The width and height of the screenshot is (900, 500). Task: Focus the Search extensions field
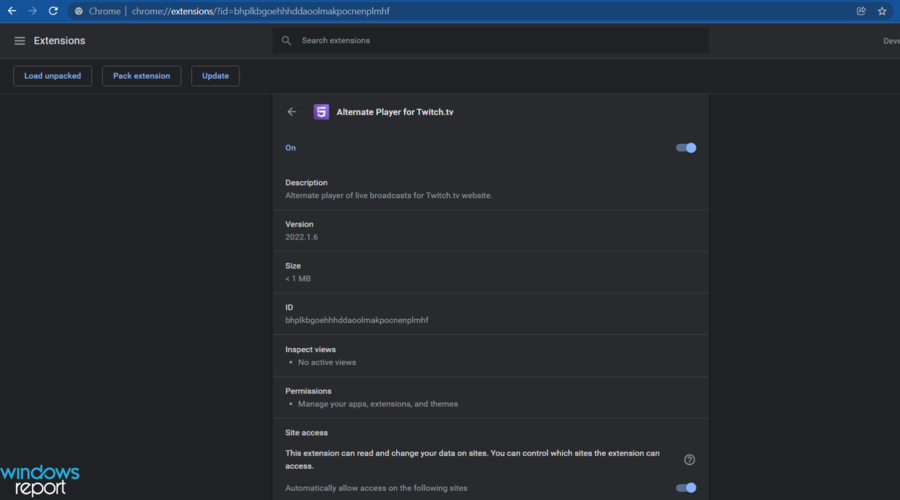[x=490, y=41]
